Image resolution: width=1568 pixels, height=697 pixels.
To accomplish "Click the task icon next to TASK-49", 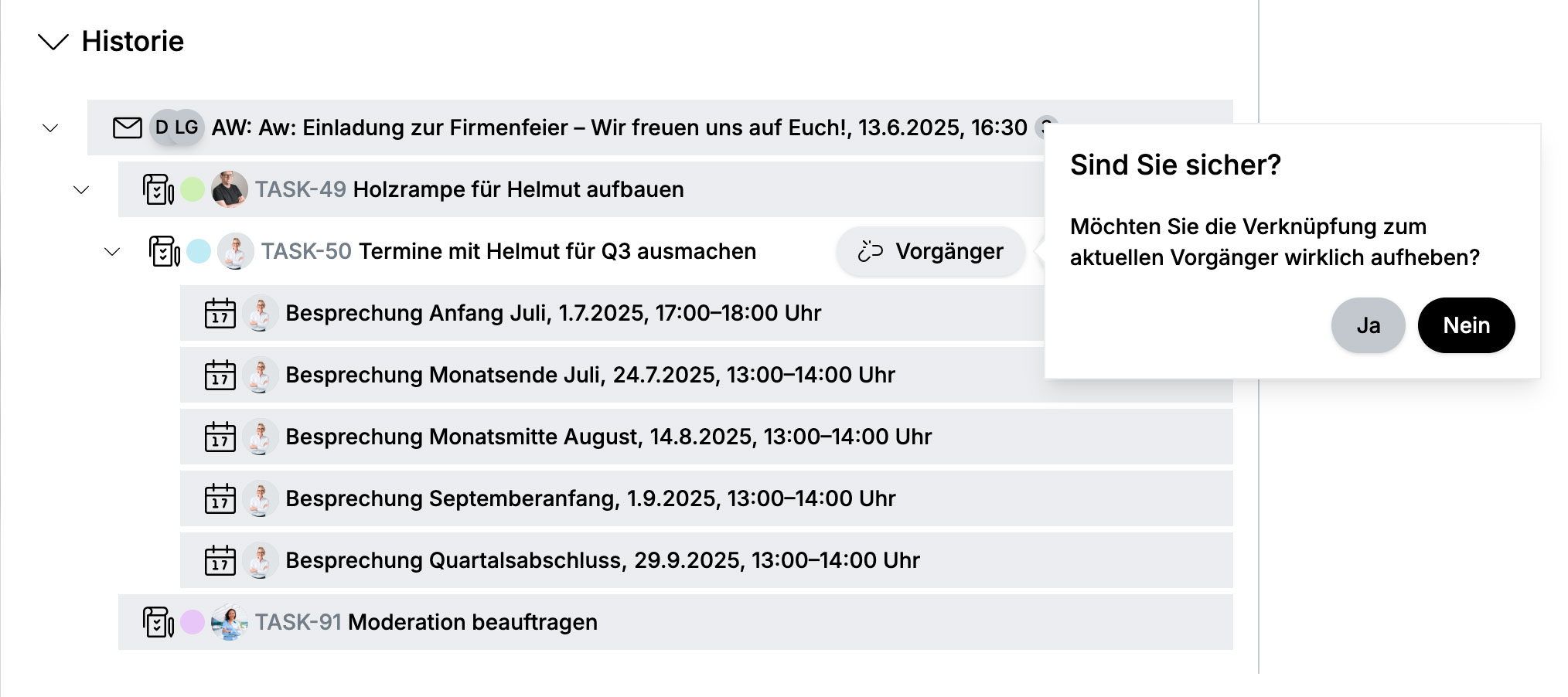I will coord(158,189).
